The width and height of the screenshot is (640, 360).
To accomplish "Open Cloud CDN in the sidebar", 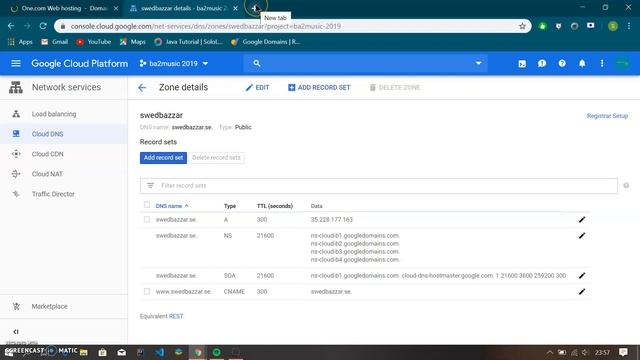I will 47,154.
